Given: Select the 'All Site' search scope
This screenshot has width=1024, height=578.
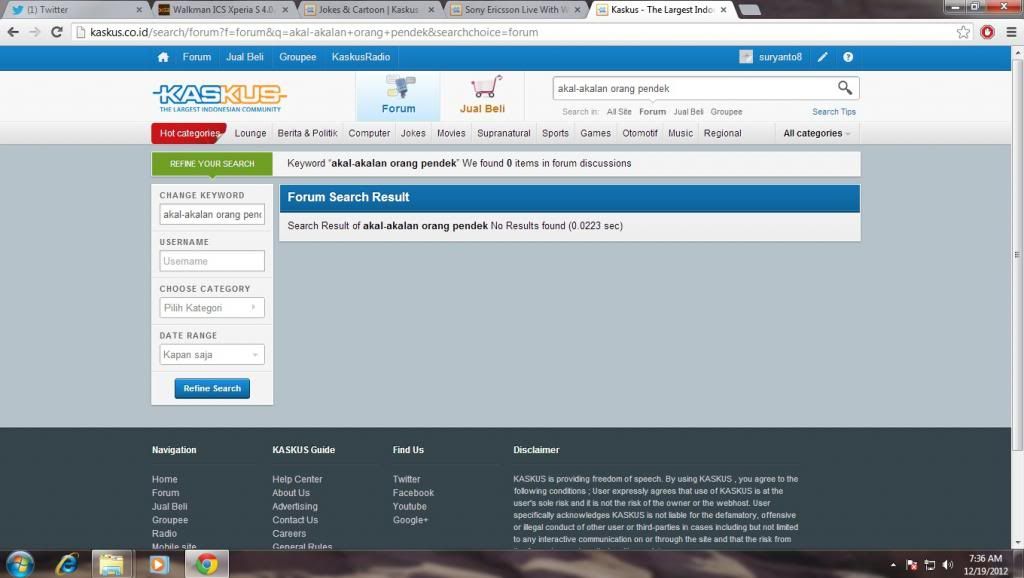Looking at the screenshot, I should click(619, 112).
